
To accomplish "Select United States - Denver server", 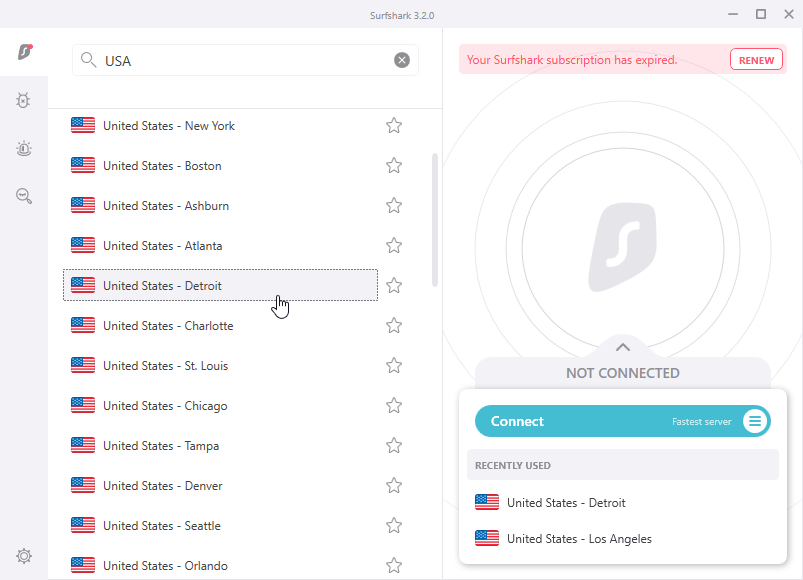I will (x=221, y=485).
